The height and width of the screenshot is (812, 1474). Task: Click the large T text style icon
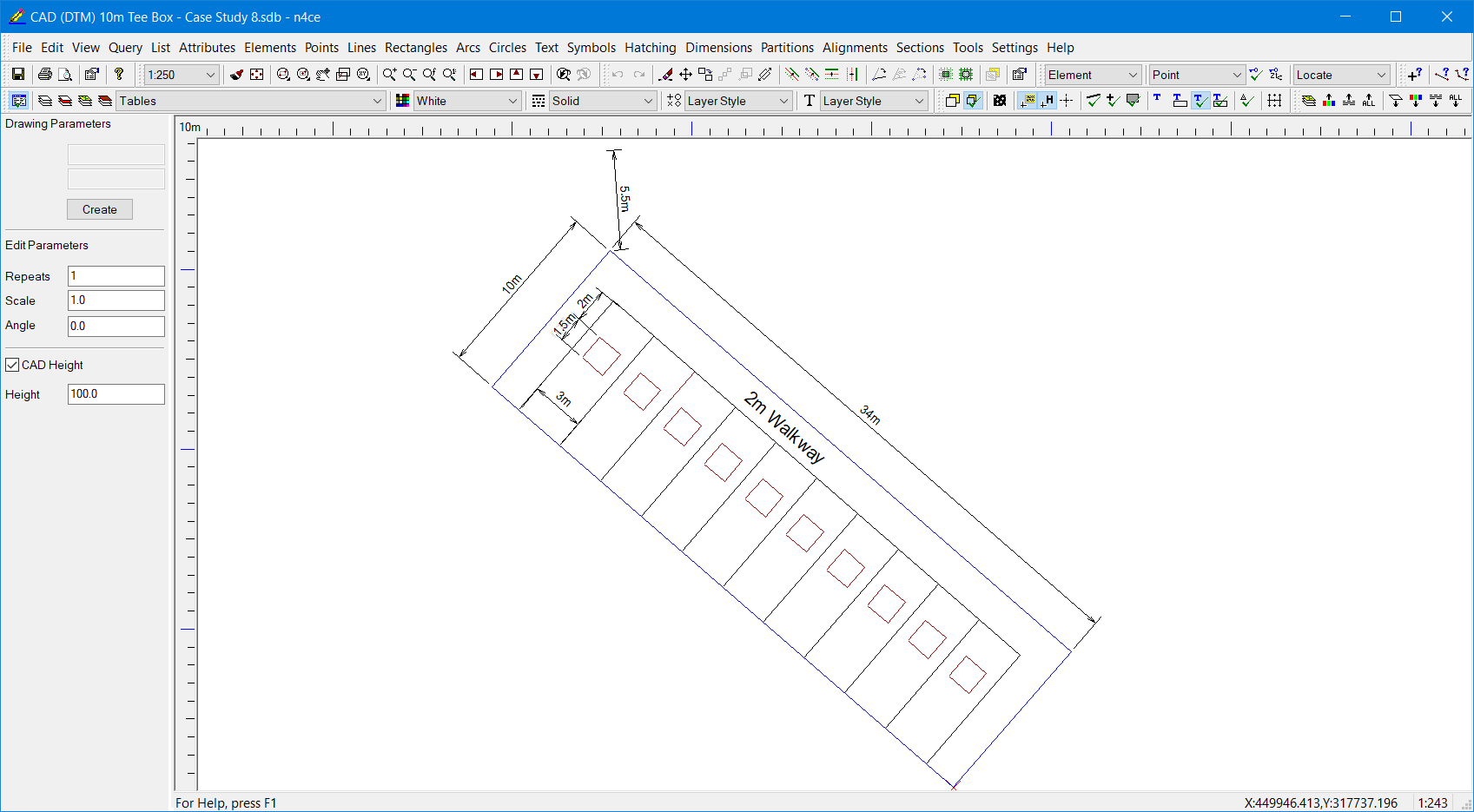point(809,101)
